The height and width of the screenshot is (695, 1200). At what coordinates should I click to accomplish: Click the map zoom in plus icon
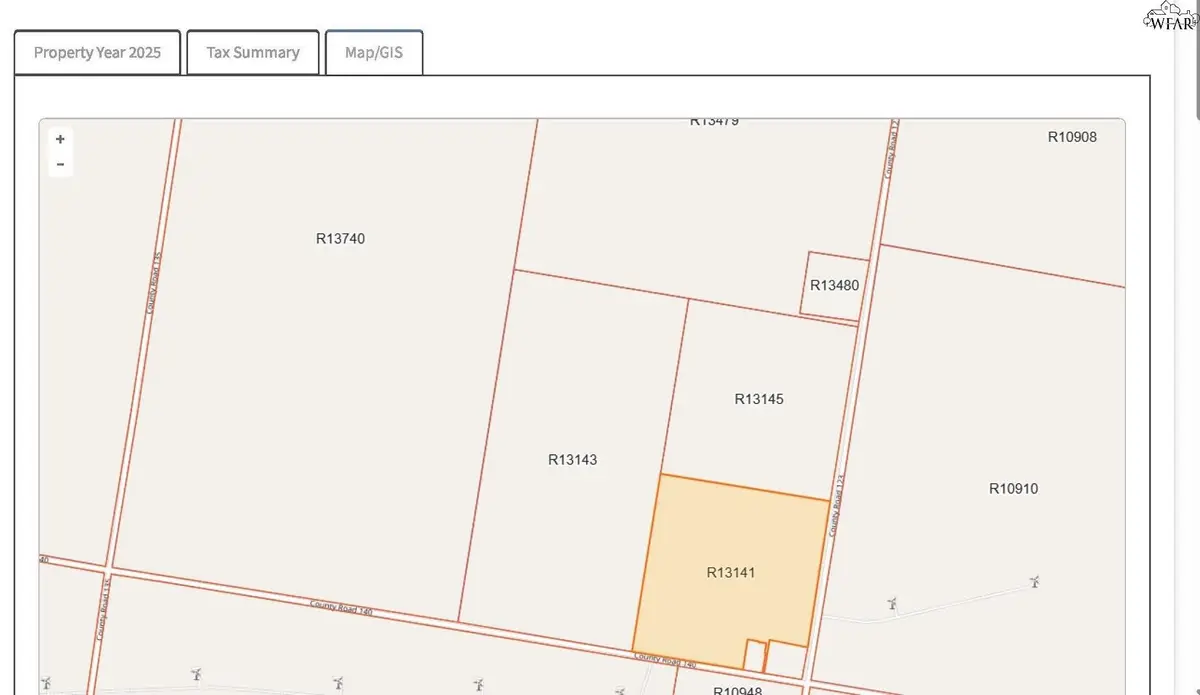coord(60,139)
